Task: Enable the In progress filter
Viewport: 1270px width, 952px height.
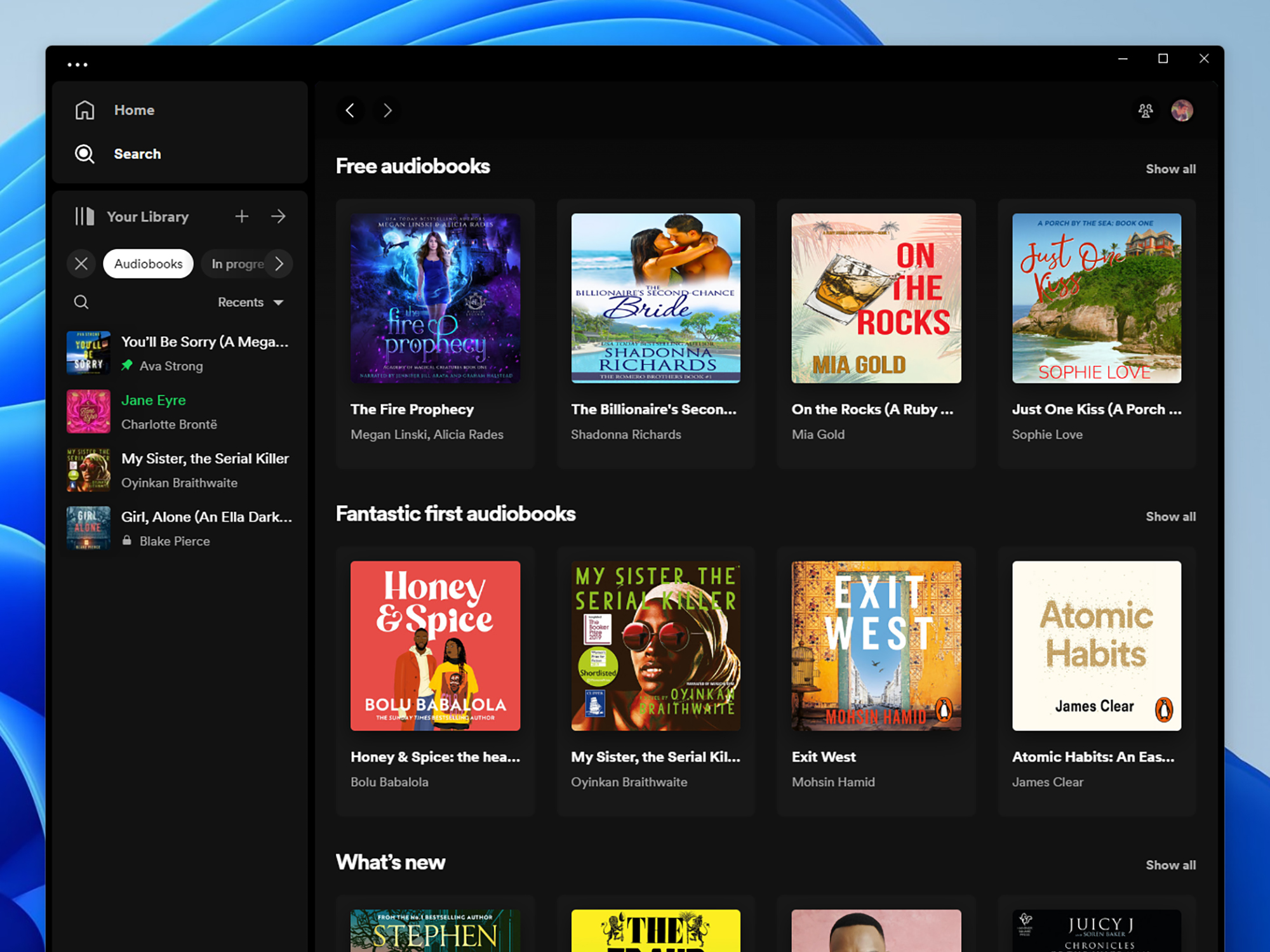Action: tap(238, 263)
